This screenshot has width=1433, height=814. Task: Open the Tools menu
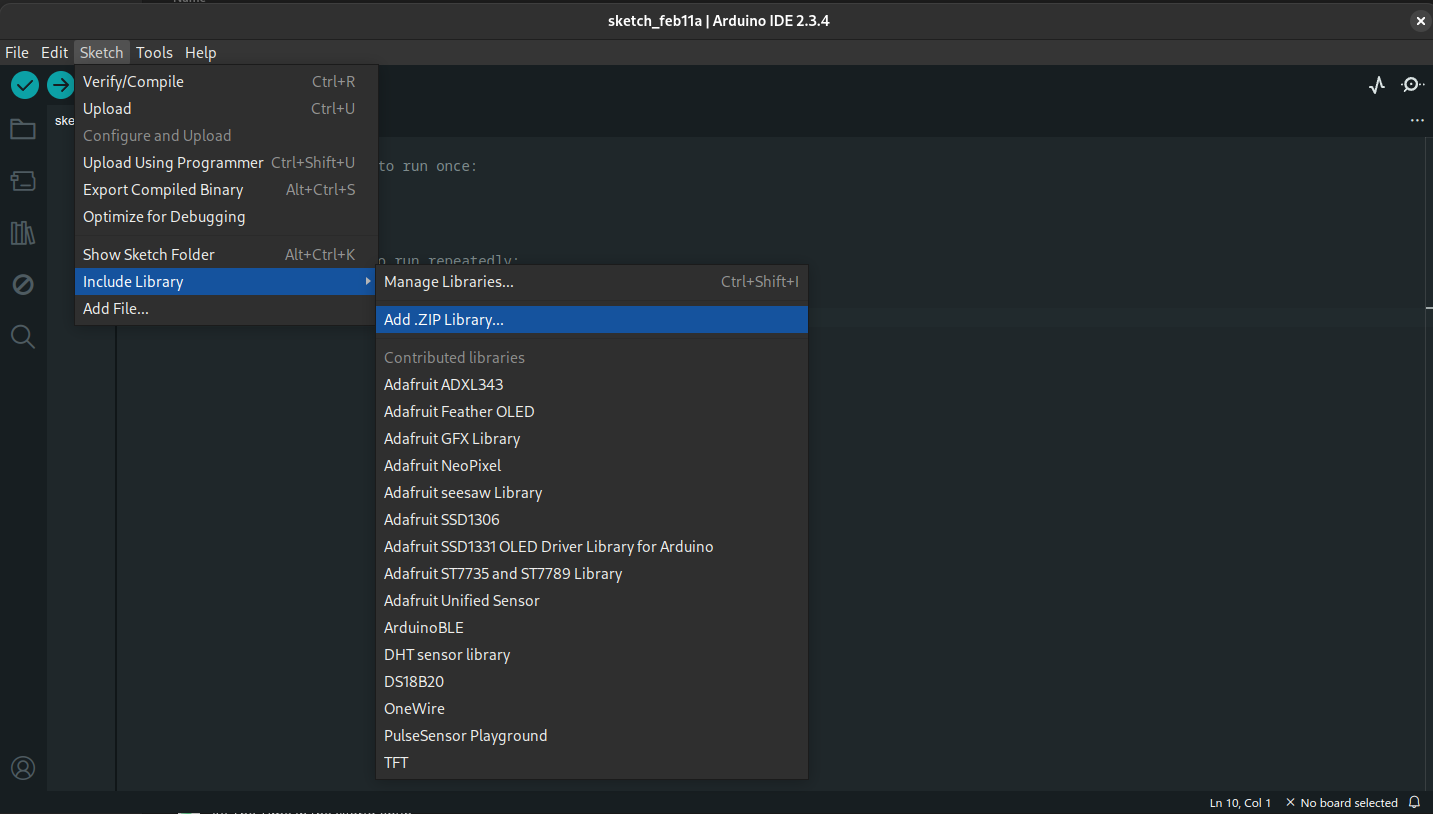pyautogui.click(x=154, y=52)
